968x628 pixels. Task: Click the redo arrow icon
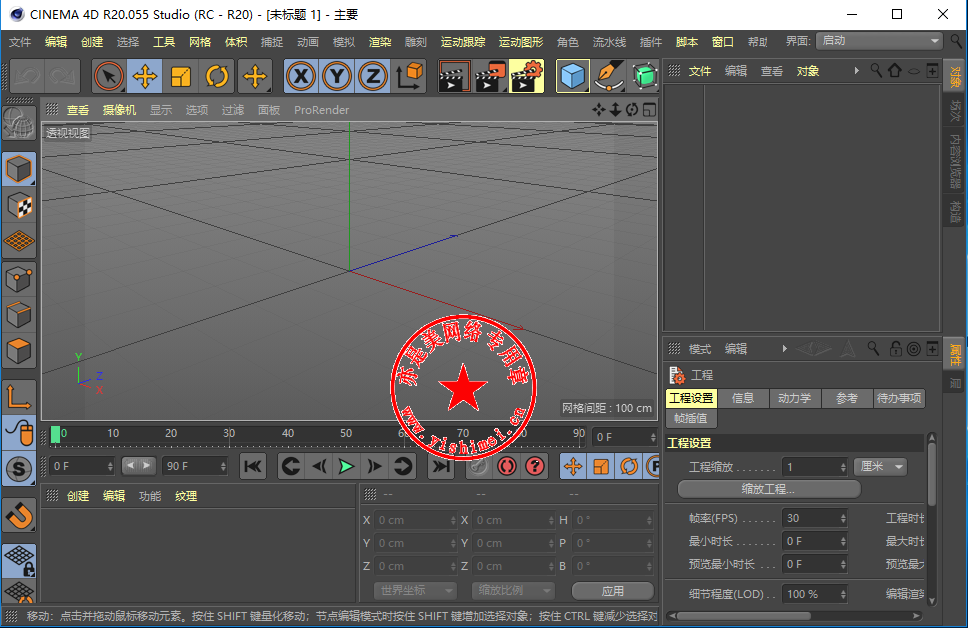(x=62, y=76)
